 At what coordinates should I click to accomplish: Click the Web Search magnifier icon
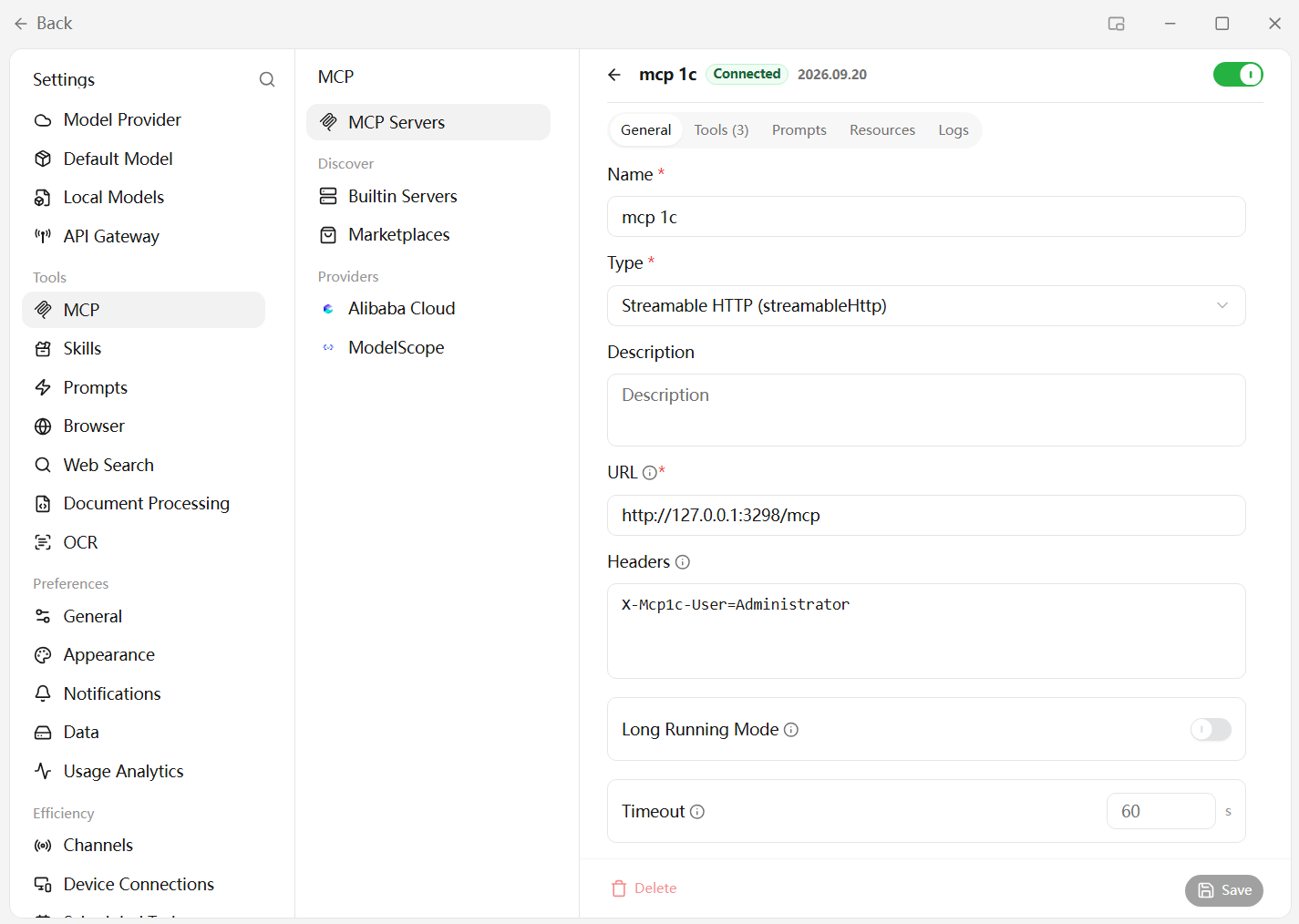coord(43,465)
